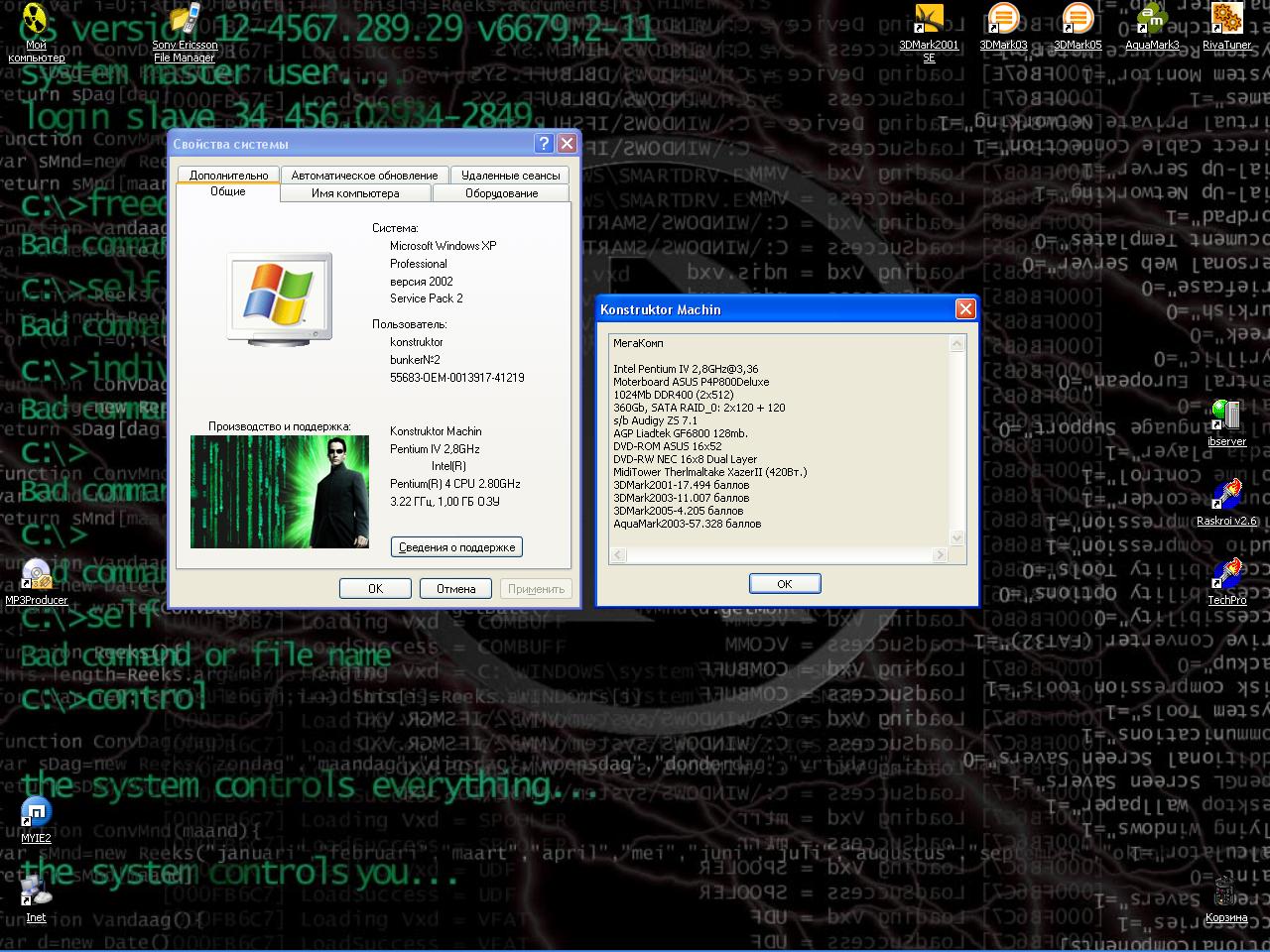Launch the 3DMark03 desktop shortcut
This screenshot has height=952, width=1270.
(1003, 20)
